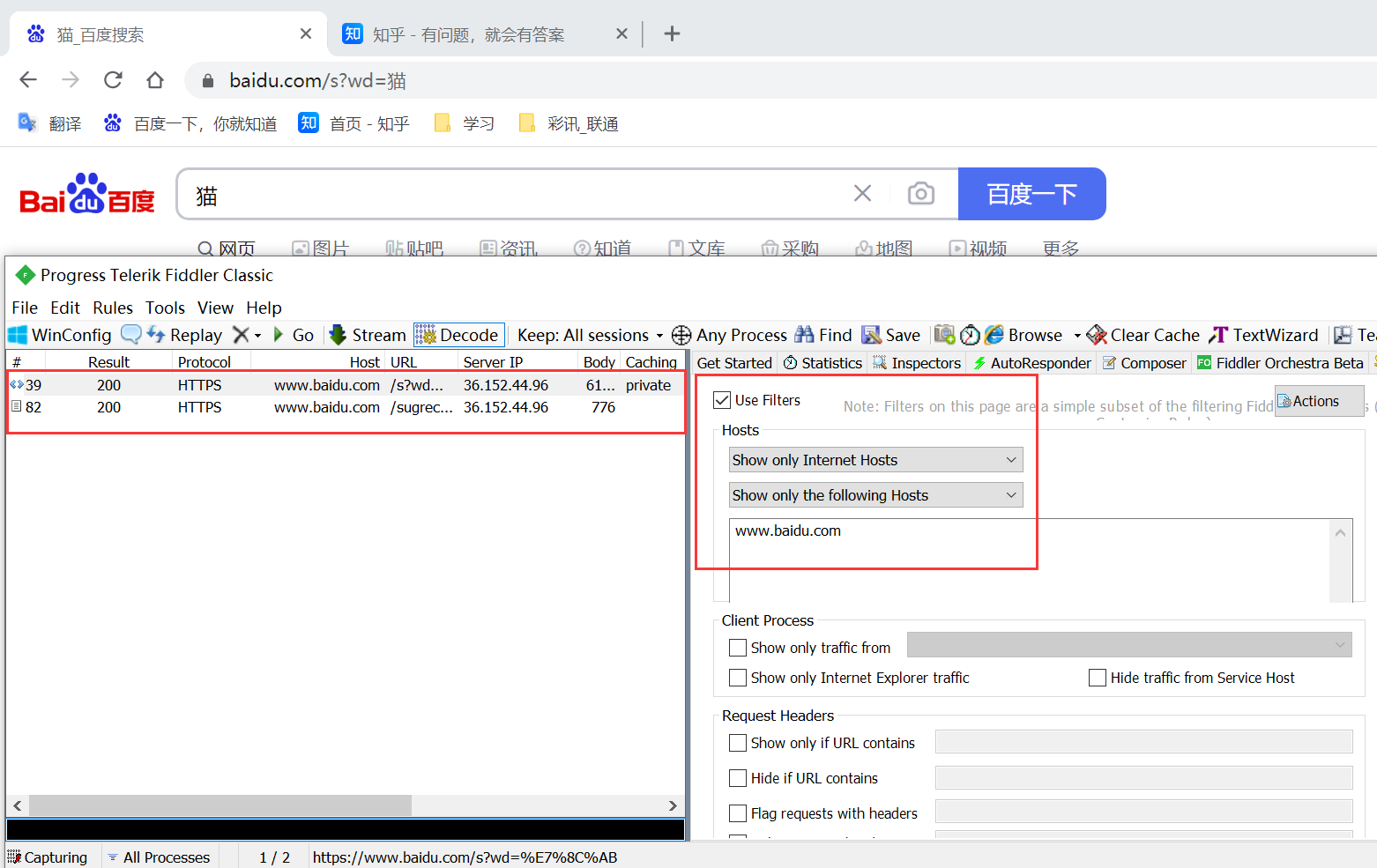Viewport: 1377px width, 868px height.
Task: Open the Help menu
Action: (264, 308)
